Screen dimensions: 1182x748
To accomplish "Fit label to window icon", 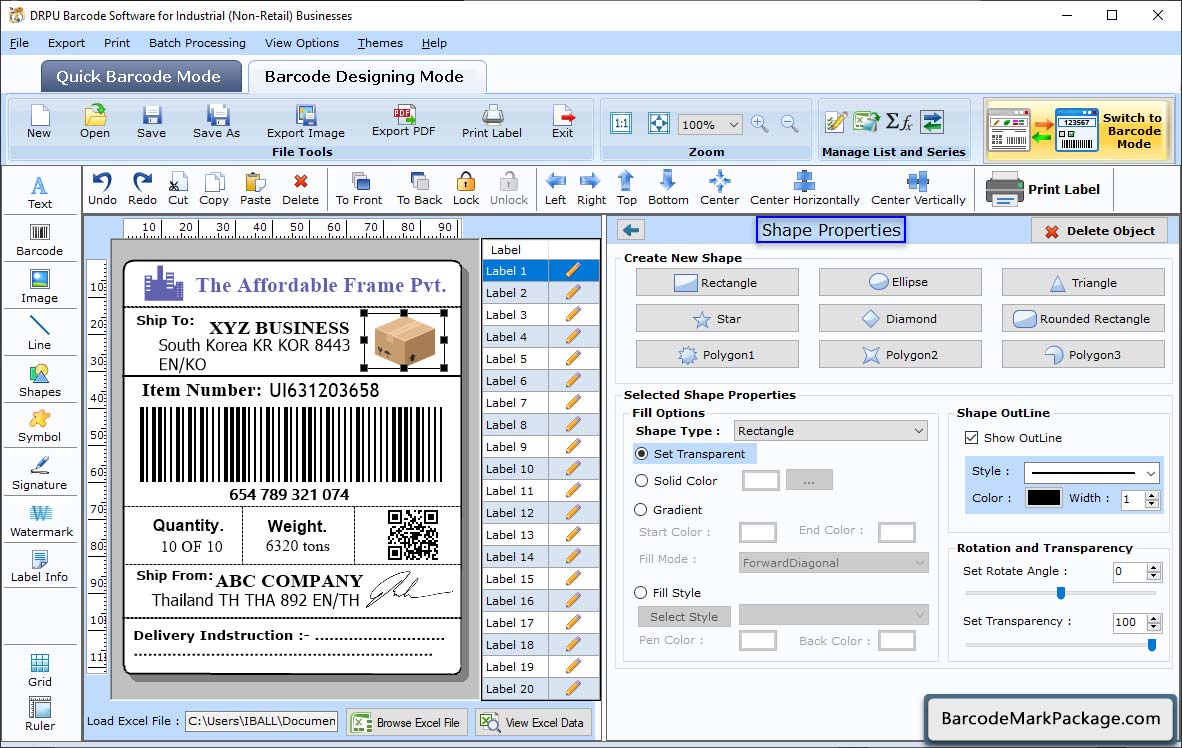I will tap(659, 124).
